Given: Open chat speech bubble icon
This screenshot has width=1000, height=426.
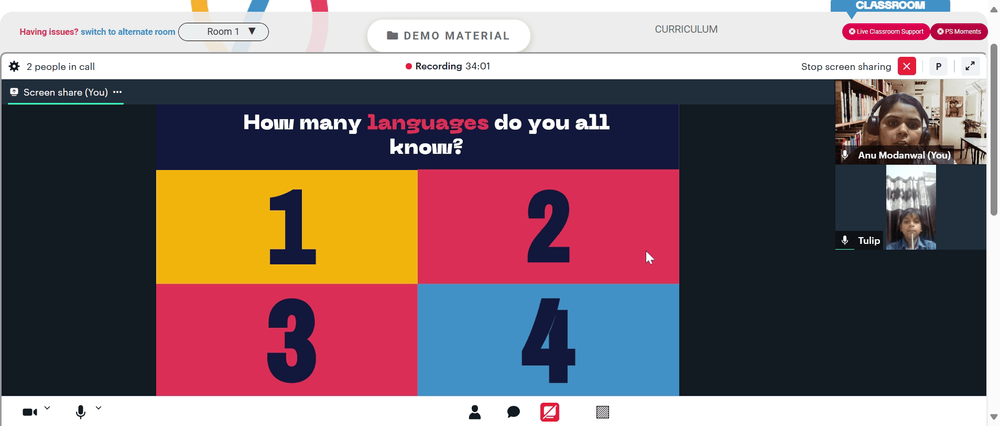Looking at the screenshot, I should pyautogui.click(x=513, y=412).
